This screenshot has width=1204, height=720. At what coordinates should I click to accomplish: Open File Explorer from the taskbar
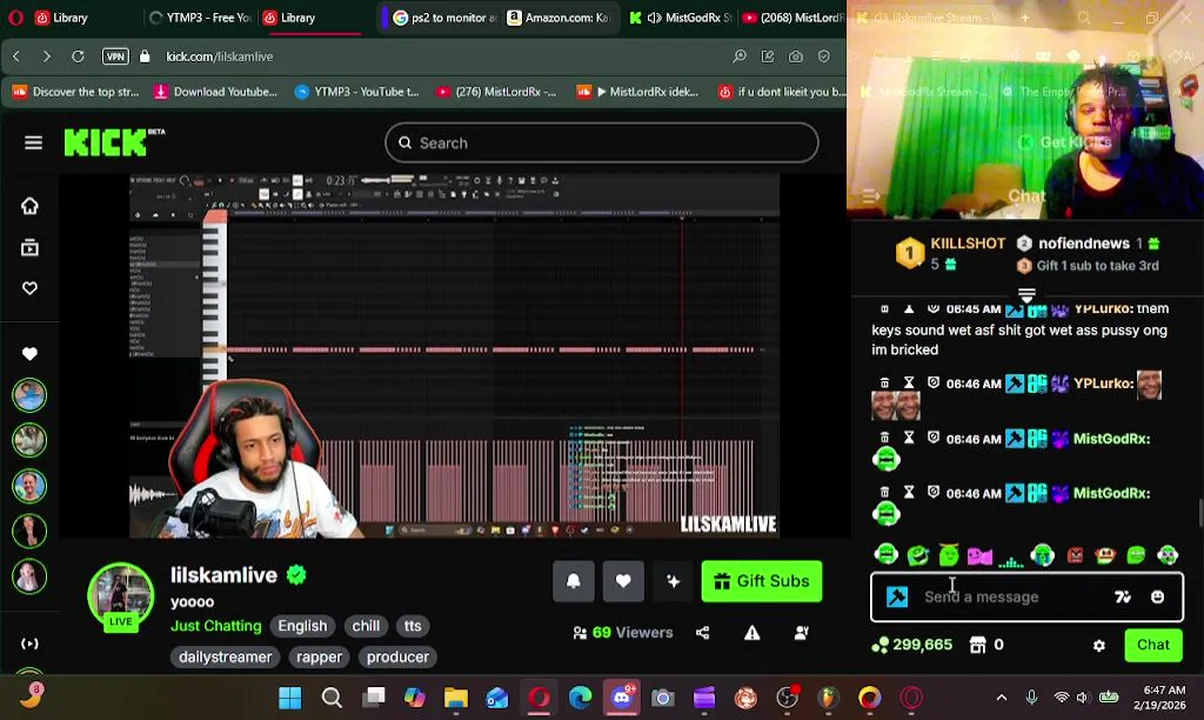point(456,698)
